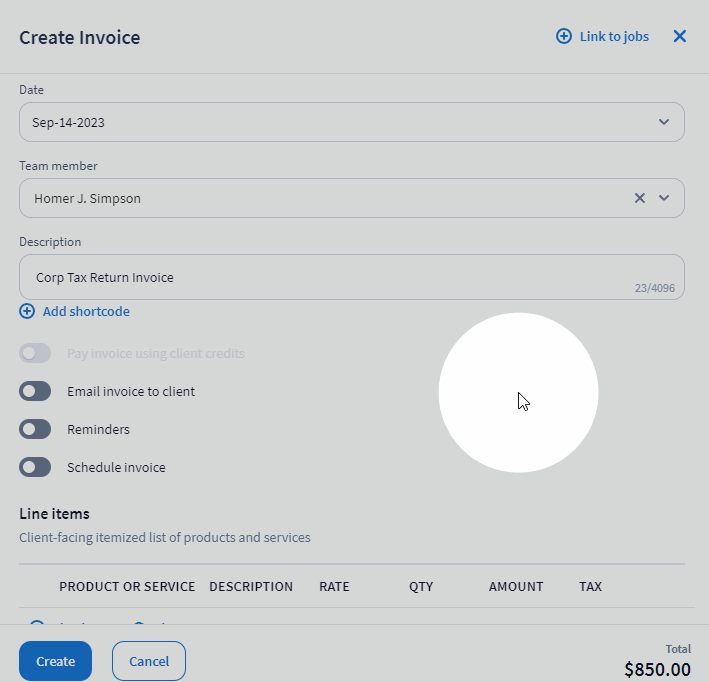Clear the Homer J. Simpson team member selection
This screenshot has height=682, width=709.
(640, 198)
